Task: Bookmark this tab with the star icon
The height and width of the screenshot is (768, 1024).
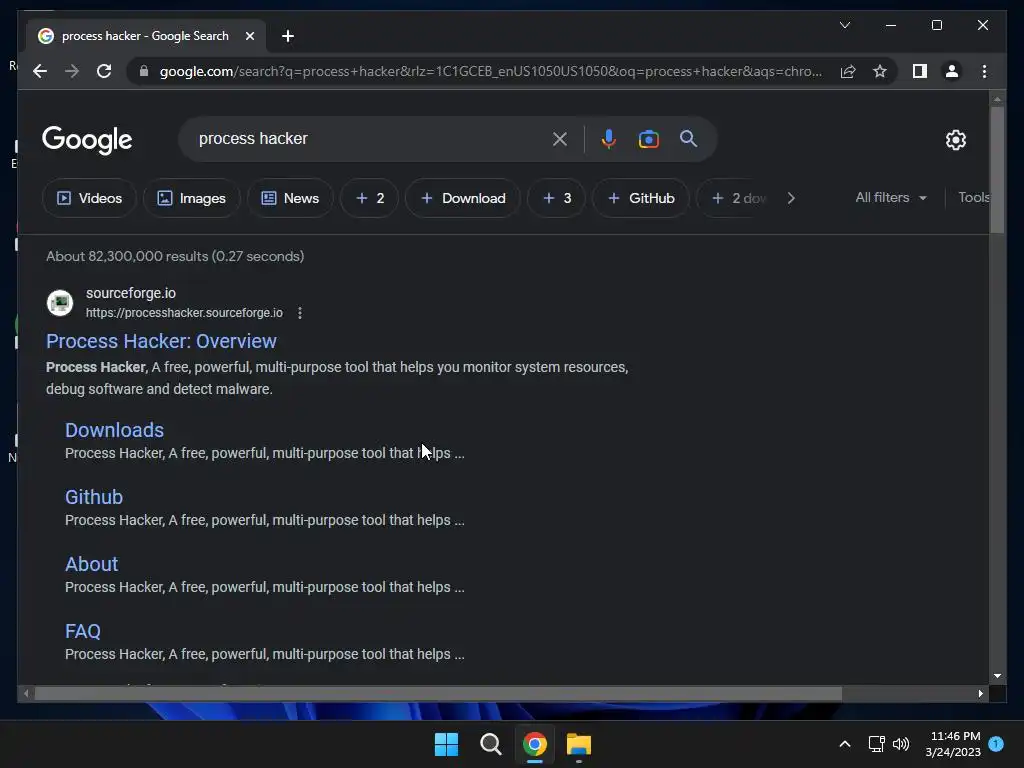Action: 880,71
